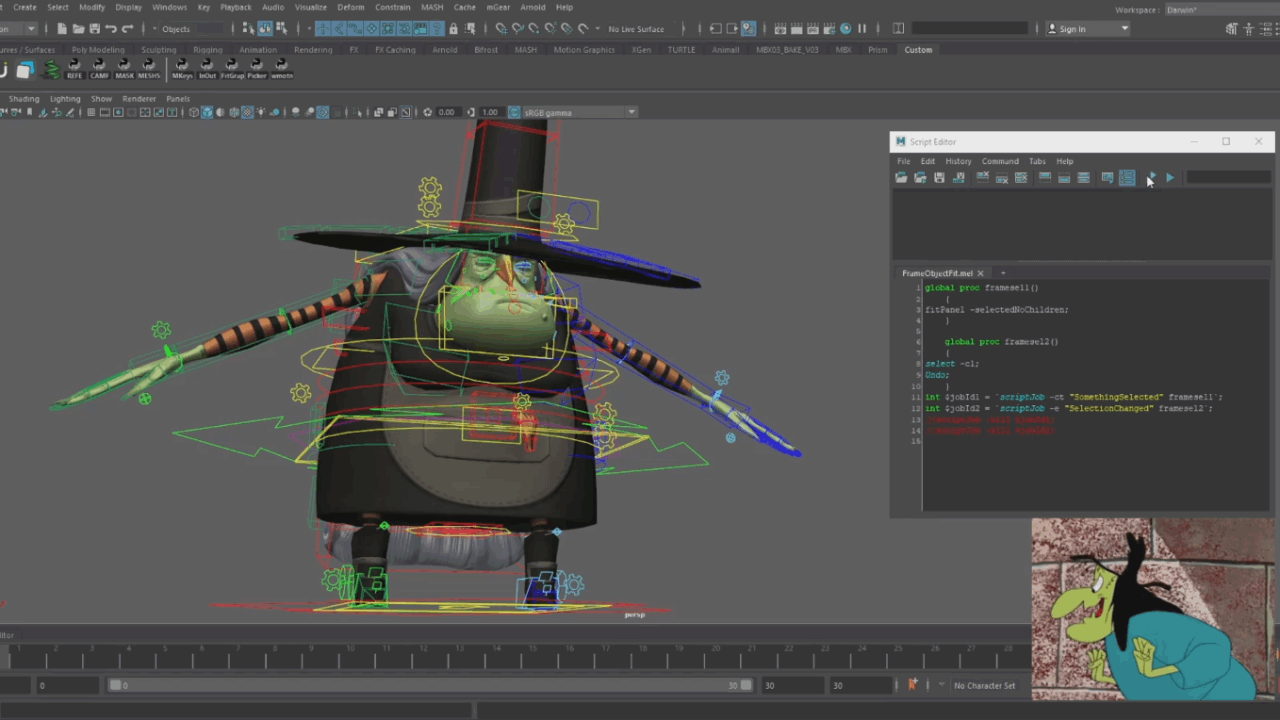Toggle Echo All Commands in Script Editor
Screen dimensions: 1280x720
click(1107, 178)
